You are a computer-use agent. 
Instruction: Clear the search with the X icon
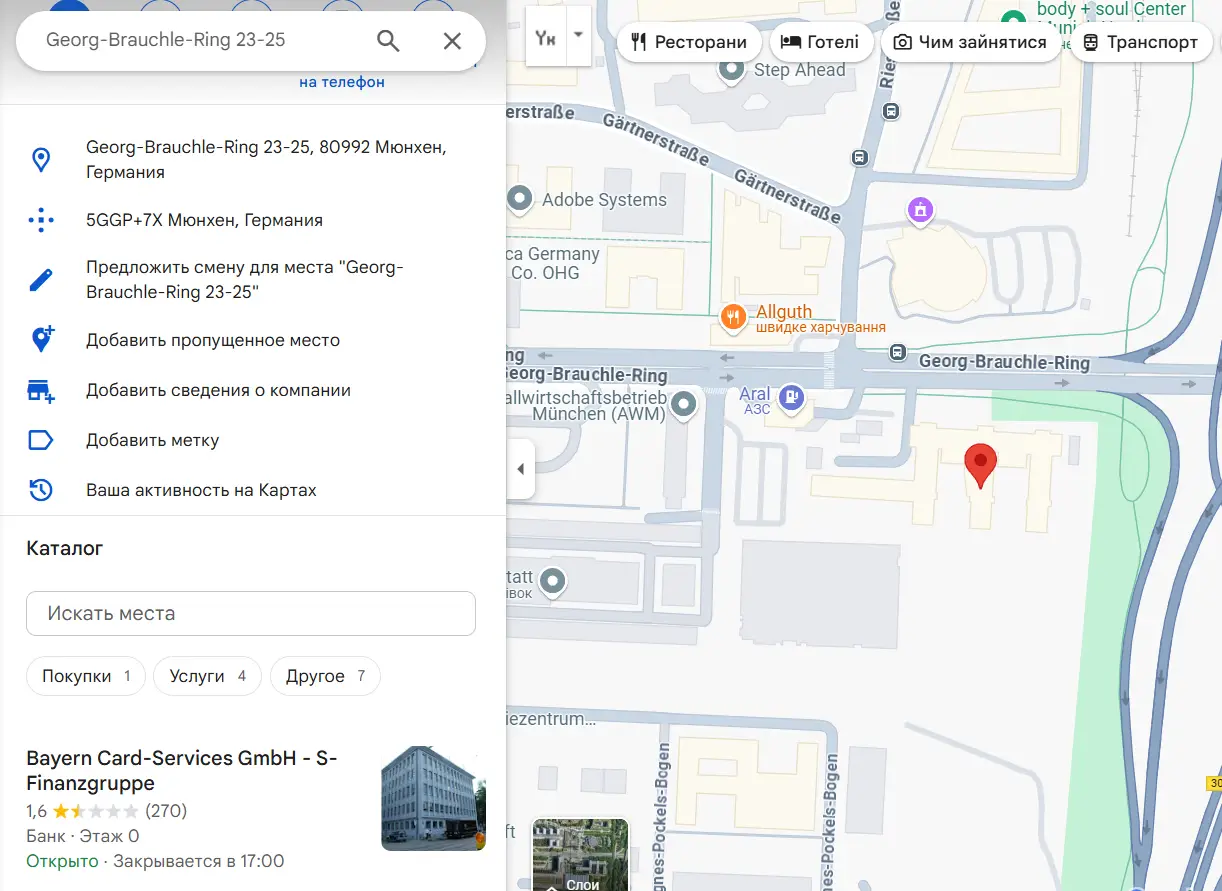[452, 41]
